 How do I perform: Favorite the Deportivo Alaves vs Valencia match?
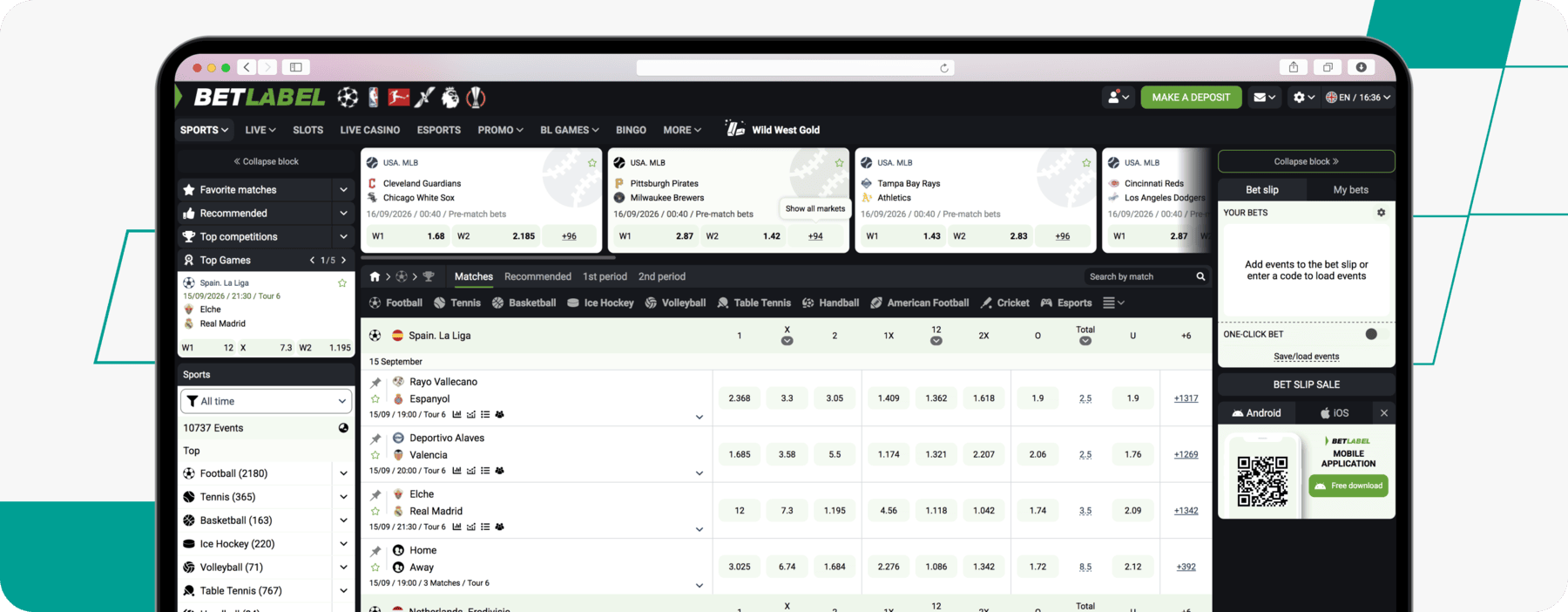375,455
